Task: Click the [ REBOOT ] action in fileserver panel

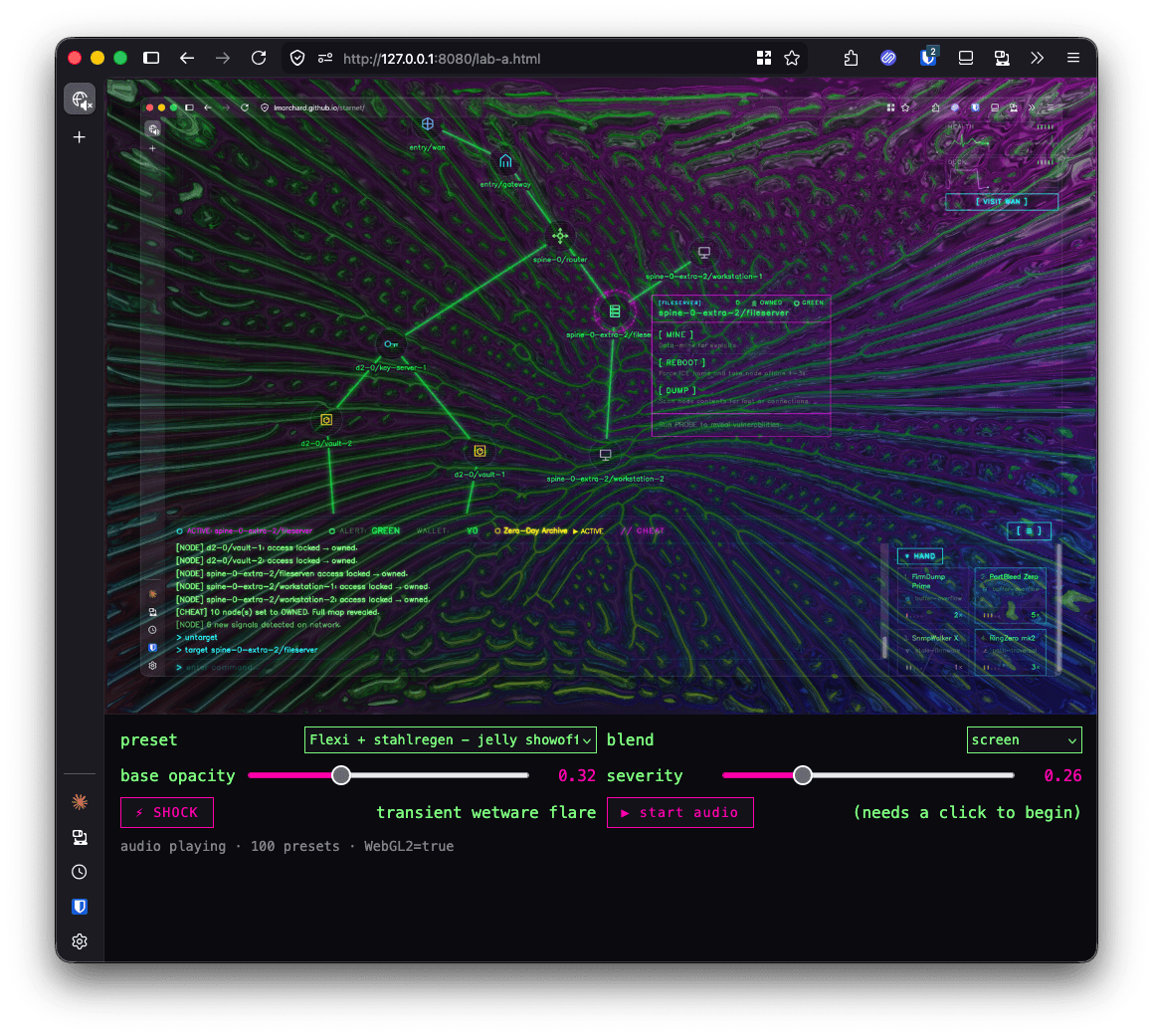Action: 681,362
